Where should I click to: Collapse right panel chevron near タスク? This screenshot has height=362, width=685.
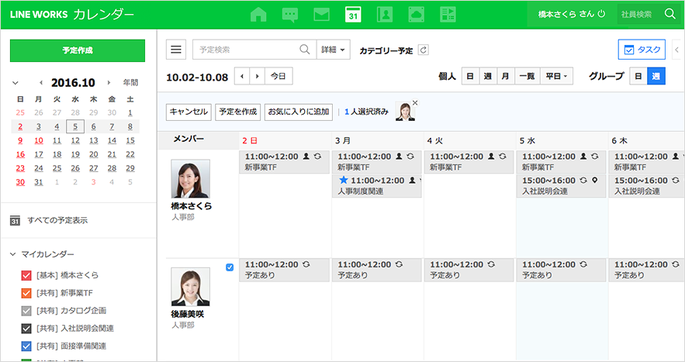[x=677, y=49]
